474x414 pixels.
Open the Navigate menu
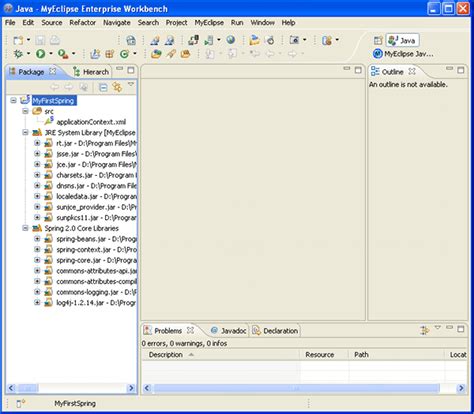[117, 23]
